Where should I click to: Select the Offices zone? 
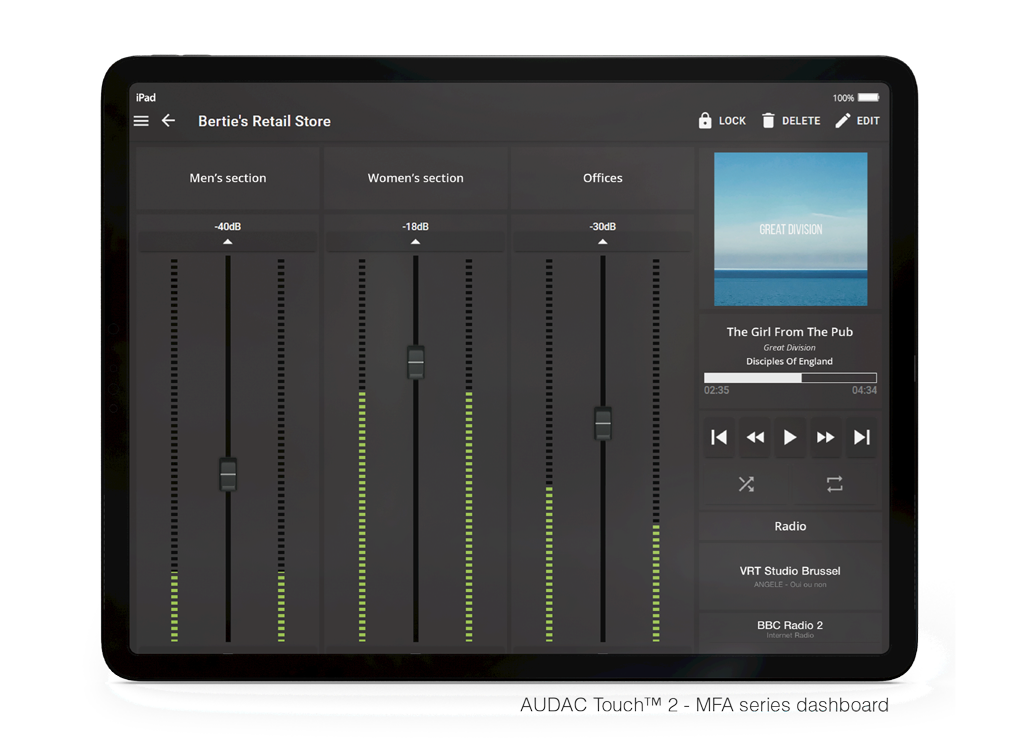point(603,178)
